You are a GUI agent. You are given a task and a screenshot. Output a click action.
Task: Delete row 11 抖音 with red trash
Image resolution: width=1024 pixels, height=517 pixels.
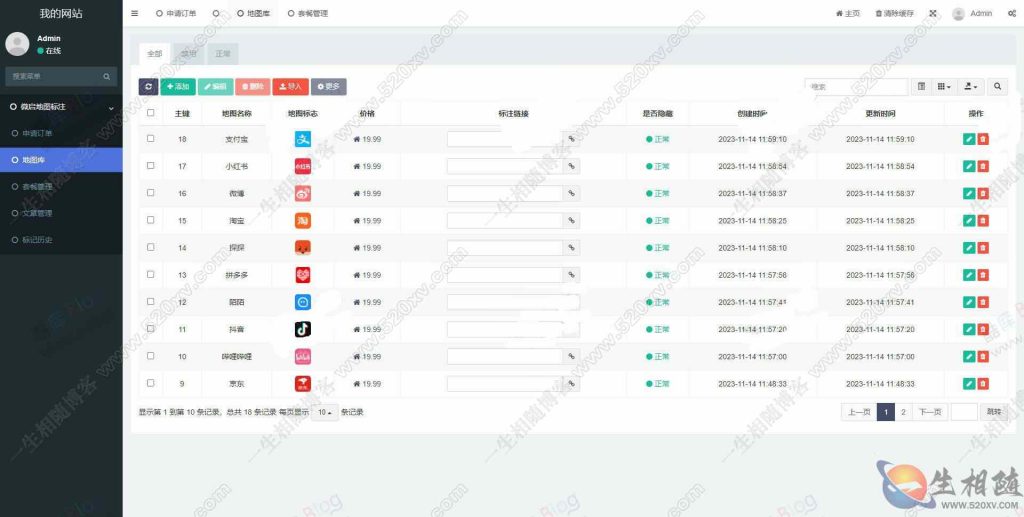point(983,329)
